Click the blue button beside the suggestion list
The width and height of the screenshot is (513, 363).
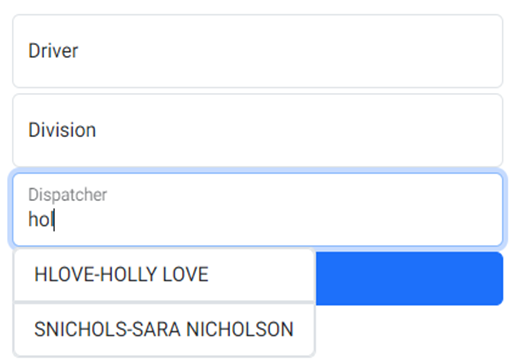pyautogui.click(x=409, y=278)
